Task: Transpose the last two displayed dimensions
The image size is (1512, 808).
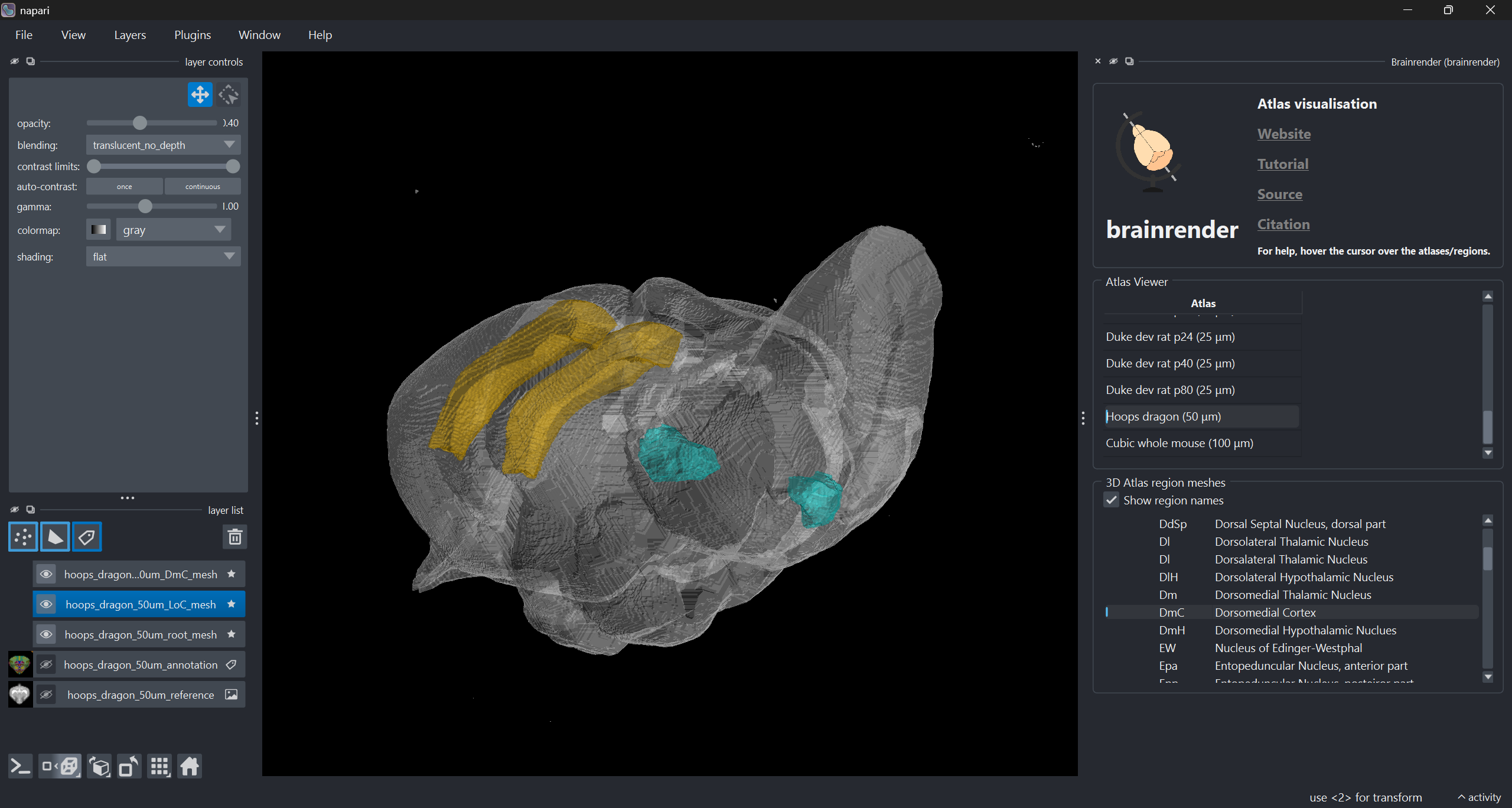Action: coord(129,767)
